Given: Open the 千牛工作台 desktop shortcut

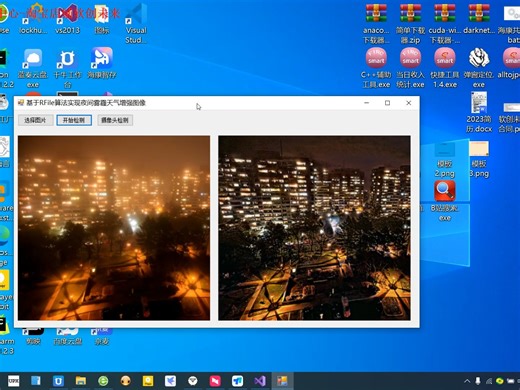Looking at the screenshot, I should [x=67, y=68].
